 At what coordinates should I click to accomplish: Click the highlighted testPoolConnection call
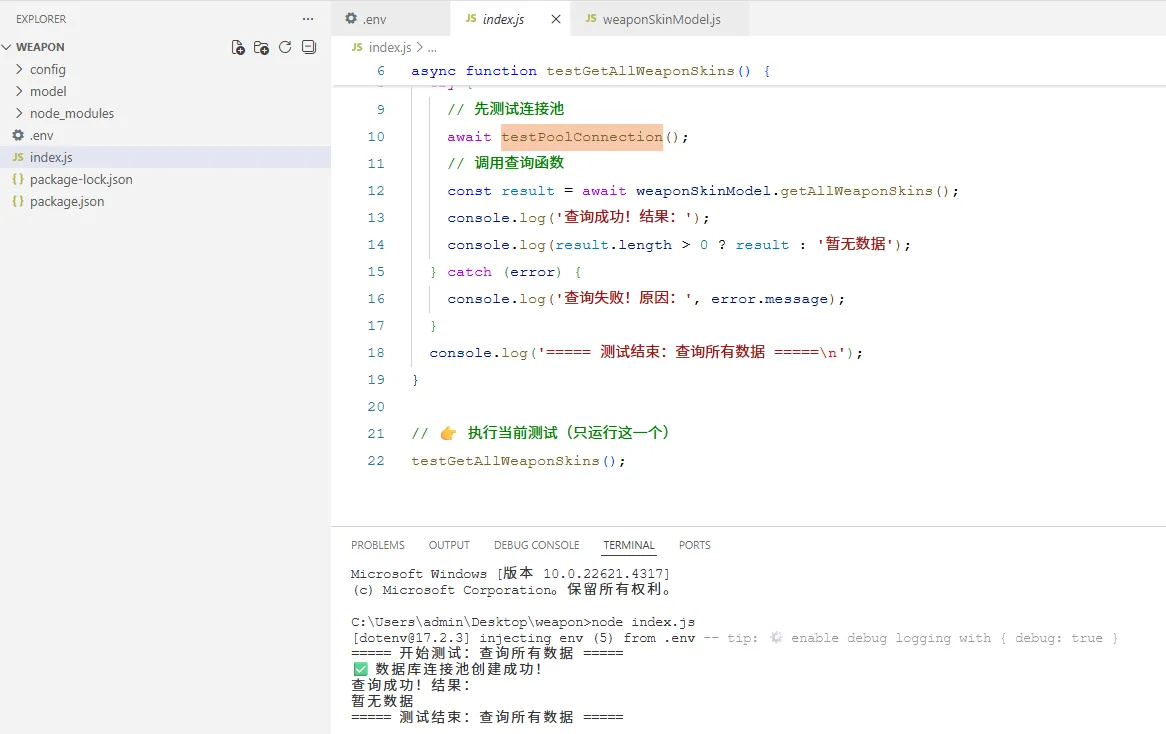[x=582, y=137]
